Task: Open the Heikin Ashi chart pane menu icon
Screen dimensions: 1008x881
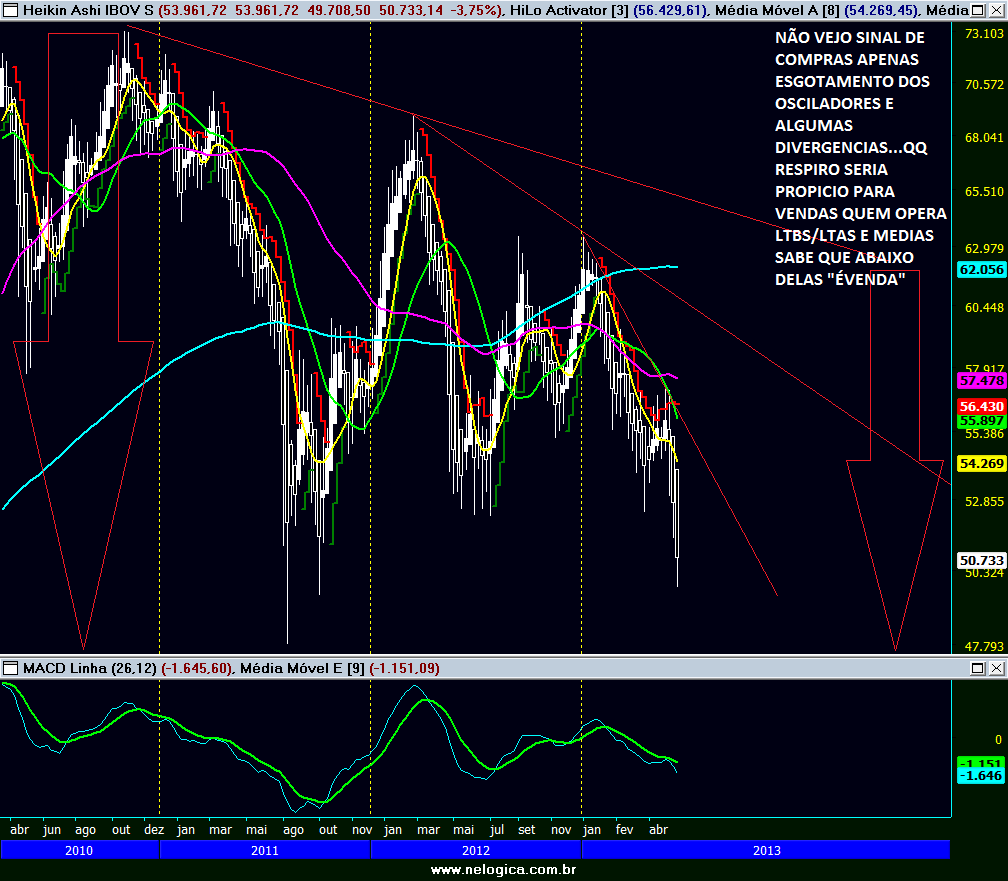Action: point(10,10)
